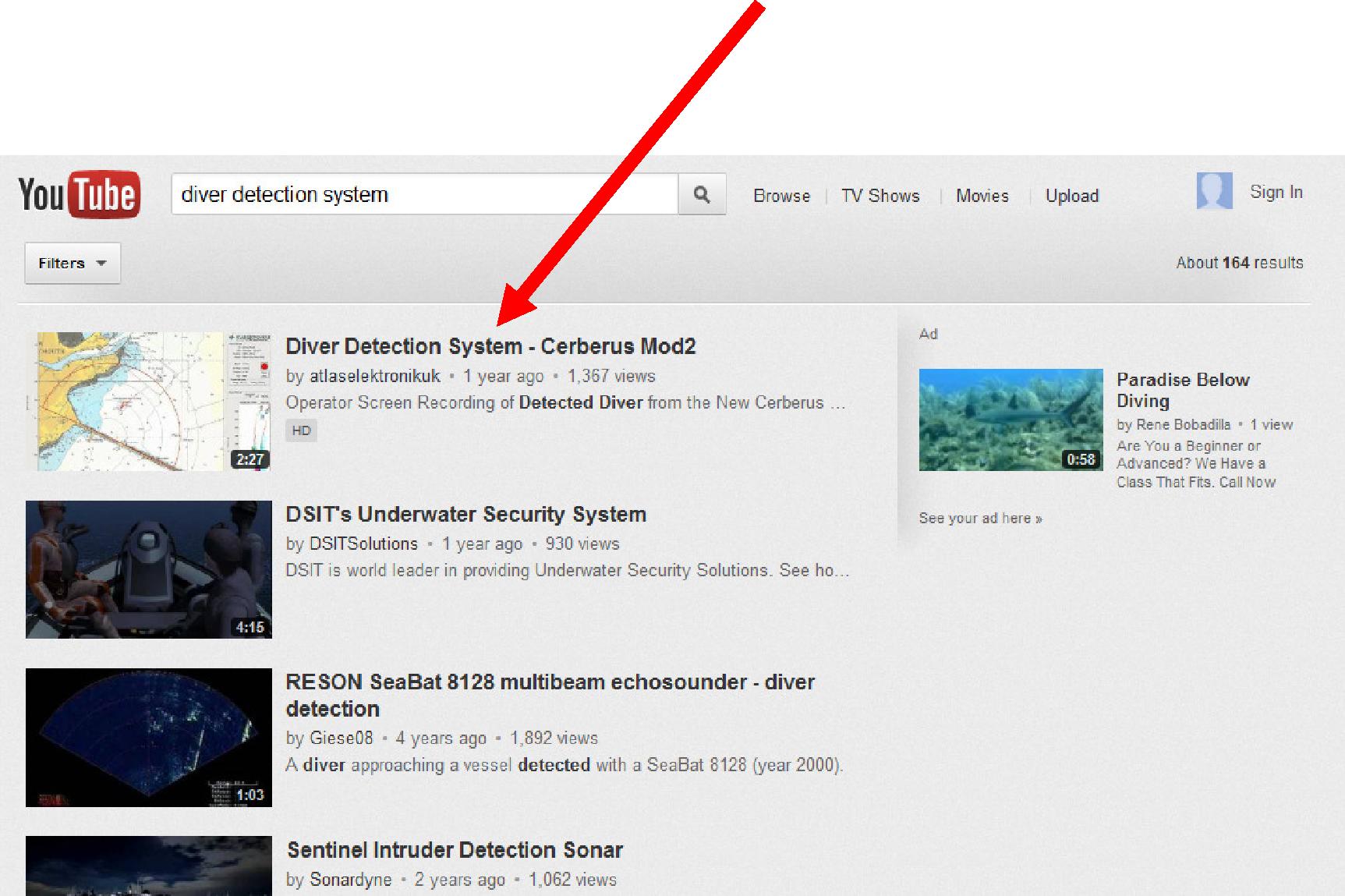Focus the search box containing diver detection system
Viewport: 1345px width, 896px height.
point(425,194)
